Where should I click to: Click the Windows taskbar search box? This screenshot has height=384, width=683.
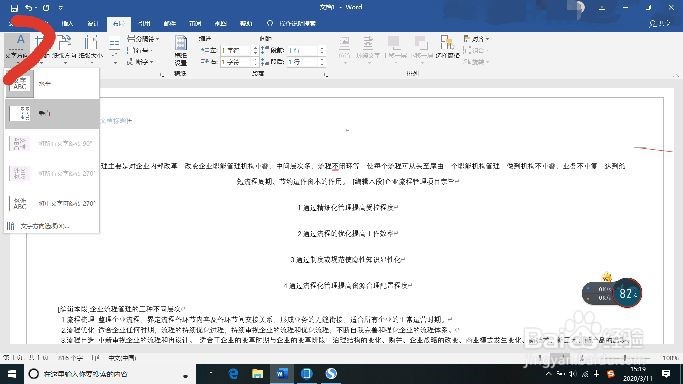[109, 374]
